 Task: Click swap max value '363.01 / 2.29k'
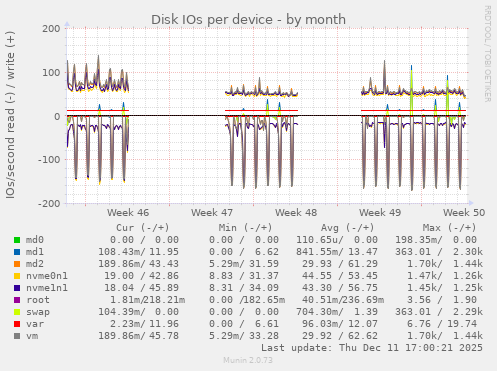click(439, 312)
